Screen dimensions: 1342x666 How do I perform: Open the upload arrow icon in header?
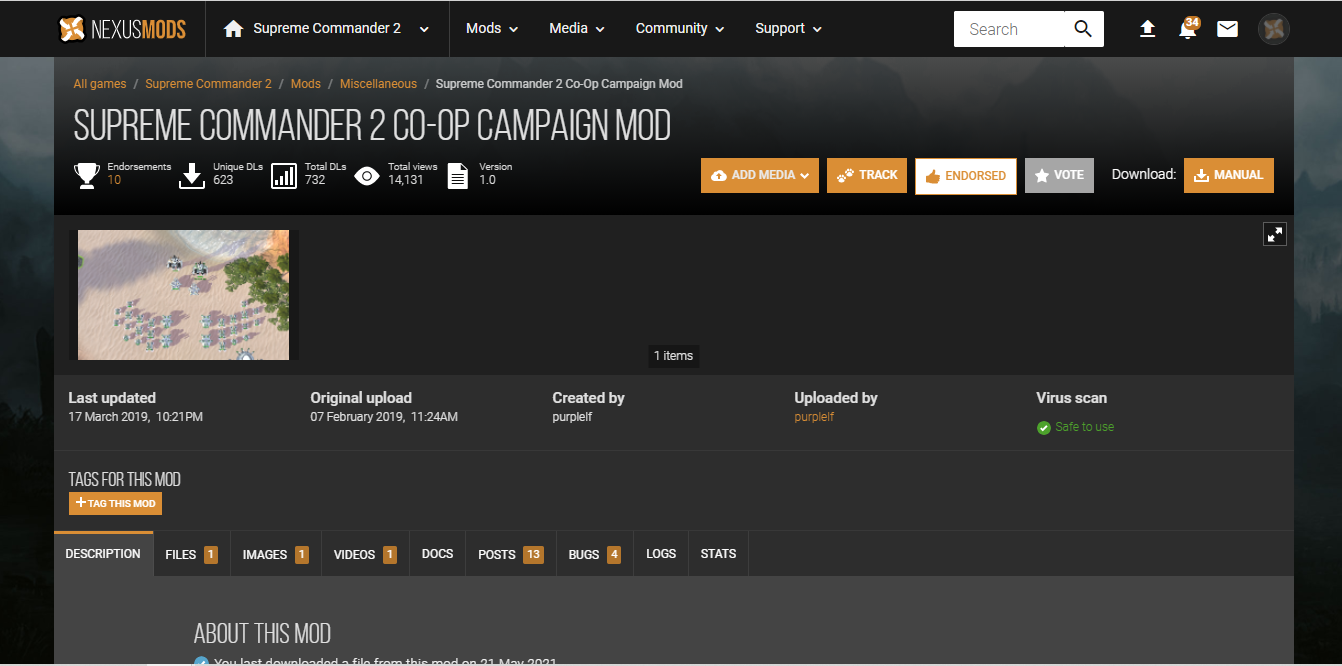pyautogui.click(x=1148, y=29)
